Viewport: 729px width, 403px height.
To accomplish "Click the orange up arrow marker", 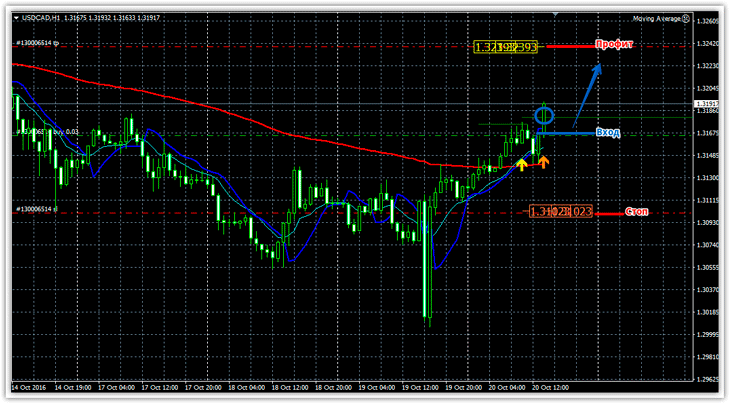I will click(x=543, y=160).
